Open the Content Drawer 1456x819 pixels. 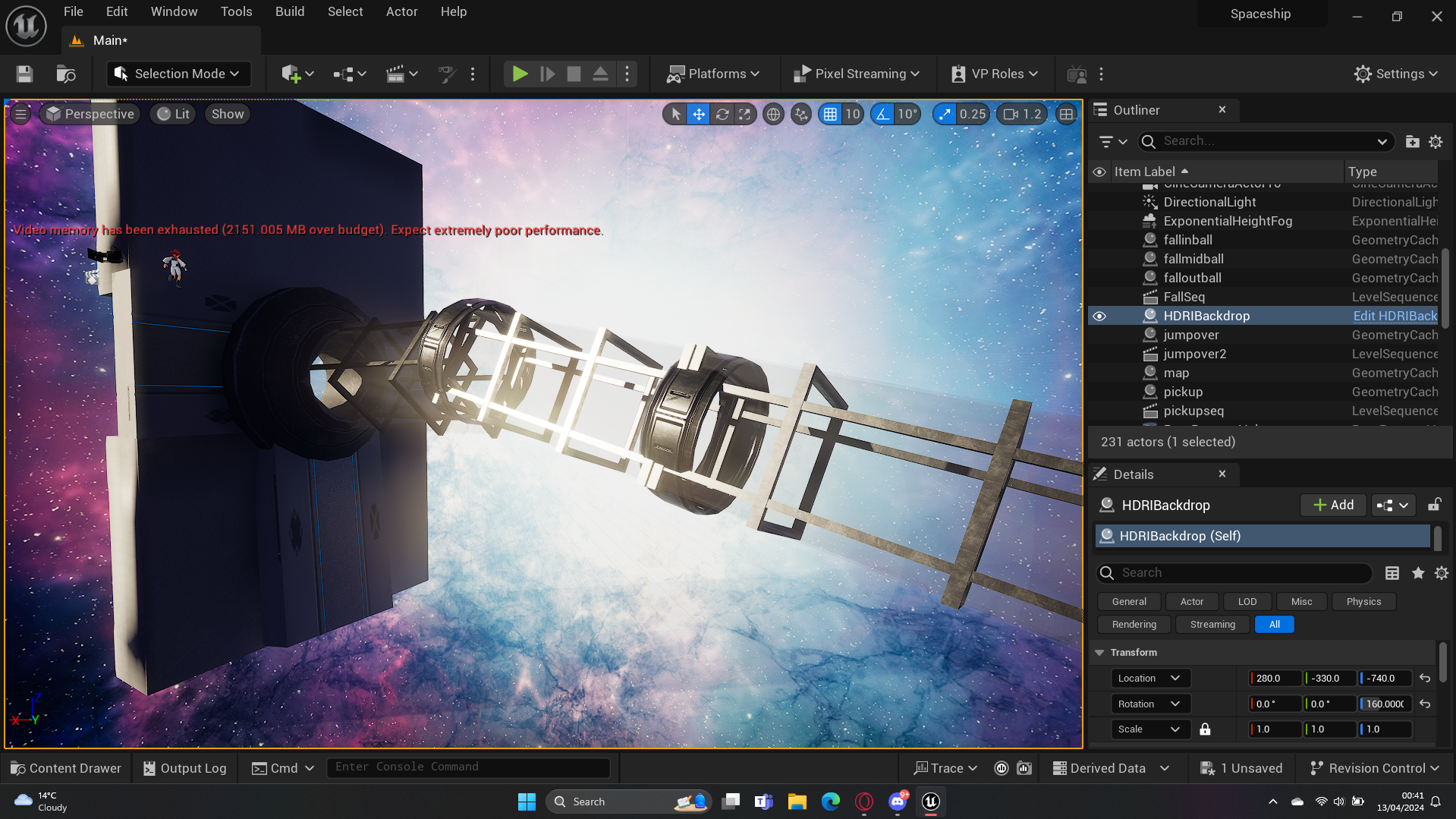67,768
